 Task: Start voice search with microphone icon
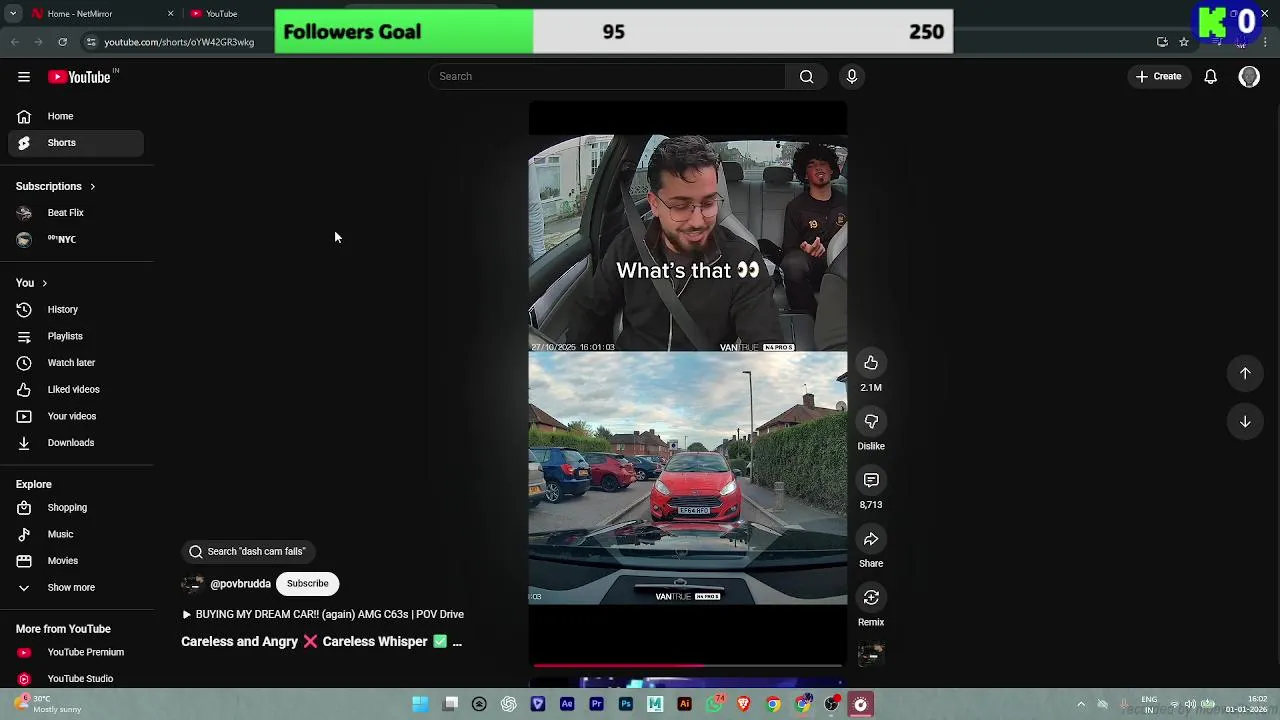[852, 76]
